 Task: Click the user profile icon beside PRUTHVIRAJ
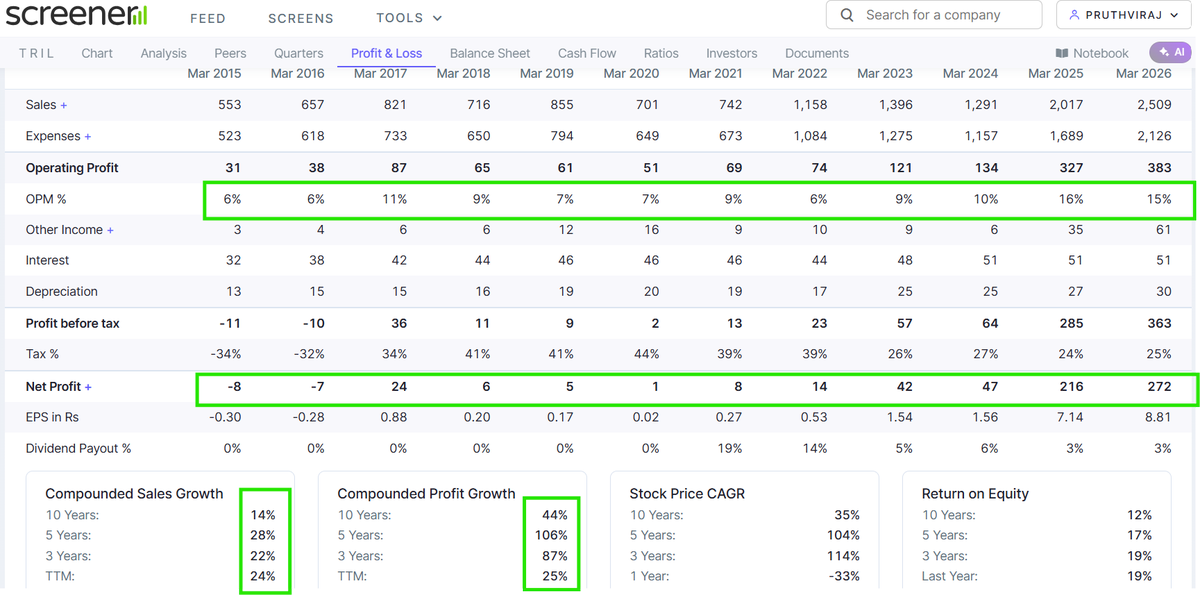coord(1075,15)
